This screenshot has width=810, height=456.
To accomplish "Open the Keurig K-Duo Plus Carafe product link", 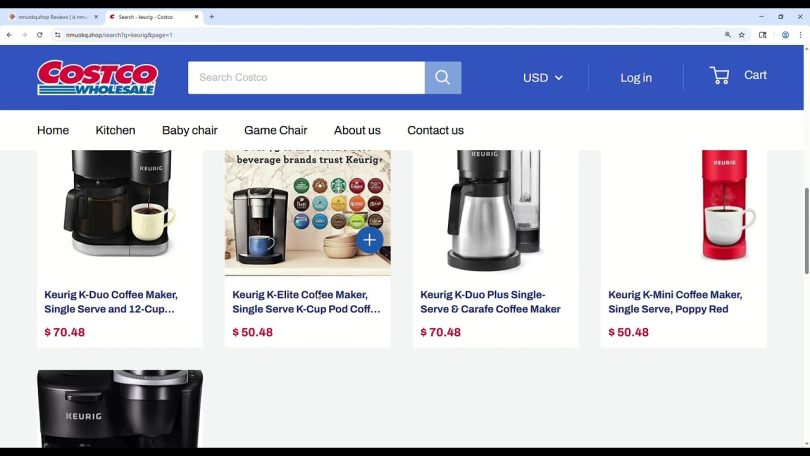I will (x=490, y=302).
